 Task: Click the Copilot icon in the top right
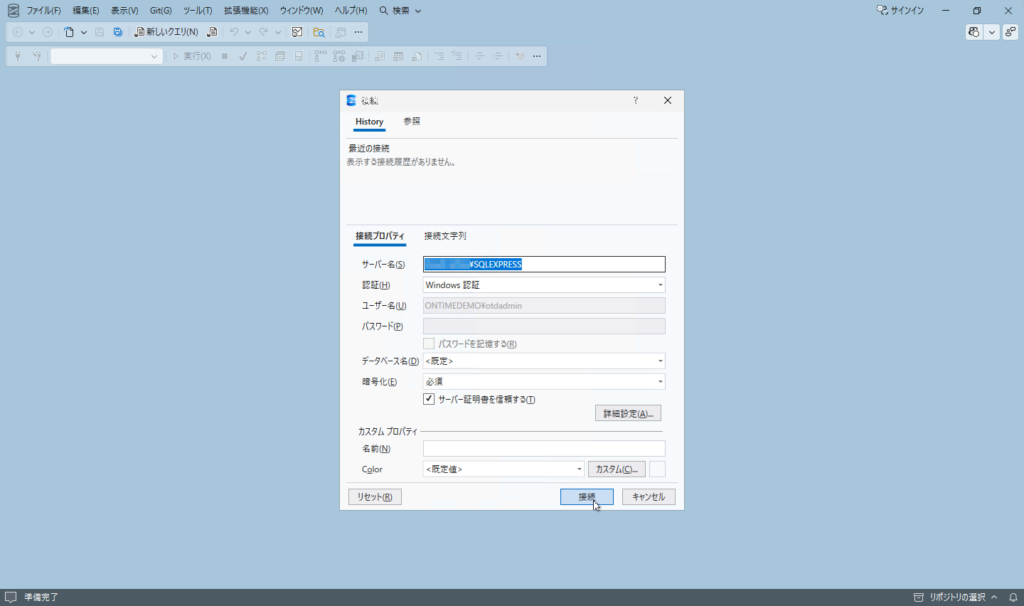[974, 32]
